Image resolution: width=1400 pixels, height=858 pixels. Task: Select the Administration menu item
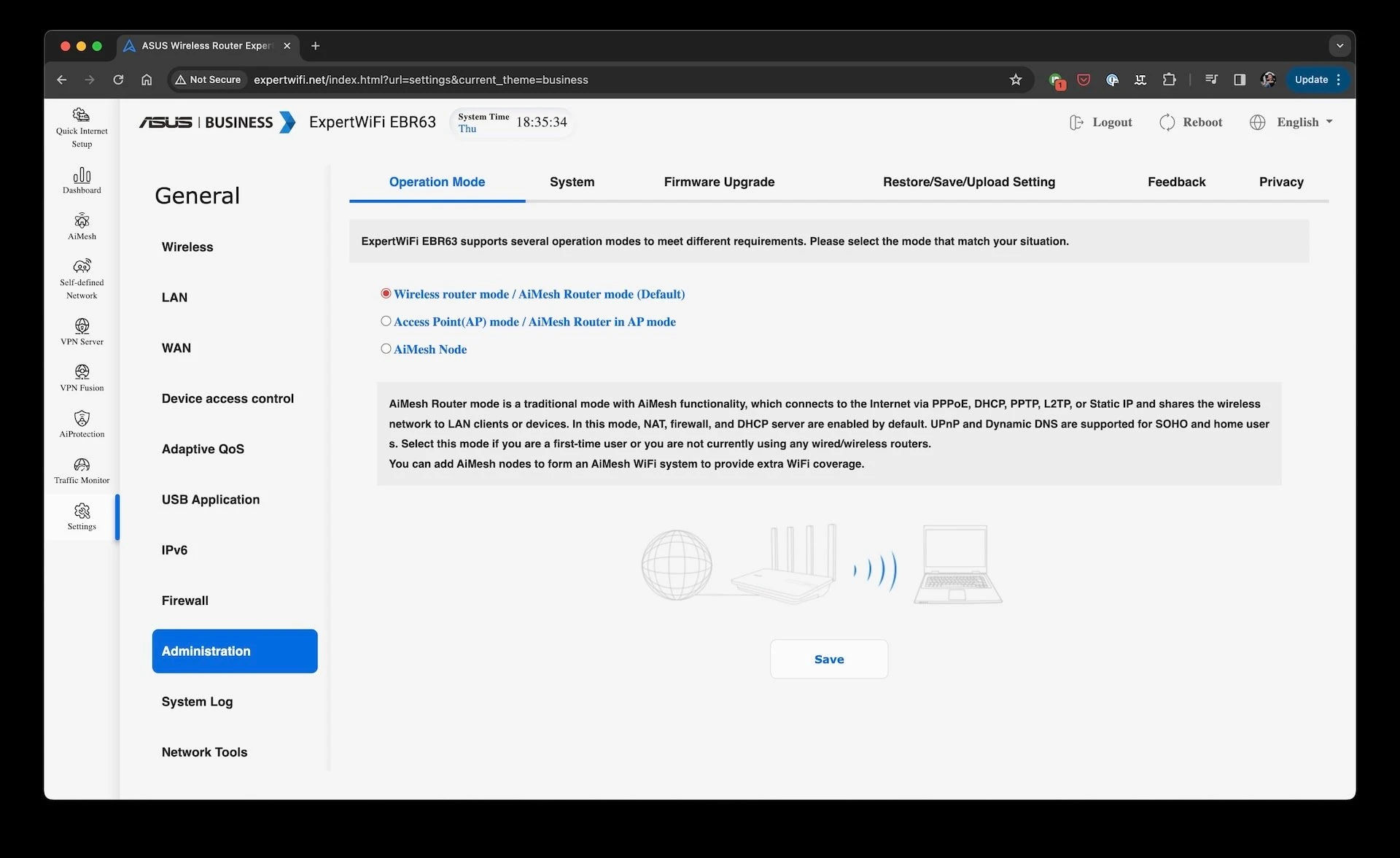(x=235, y=651)
